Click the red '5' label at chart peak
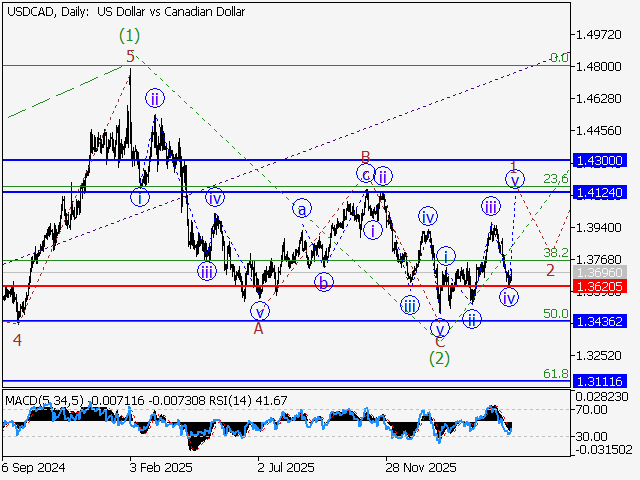Viewport: 640px width, 480px height. [130, 57]
